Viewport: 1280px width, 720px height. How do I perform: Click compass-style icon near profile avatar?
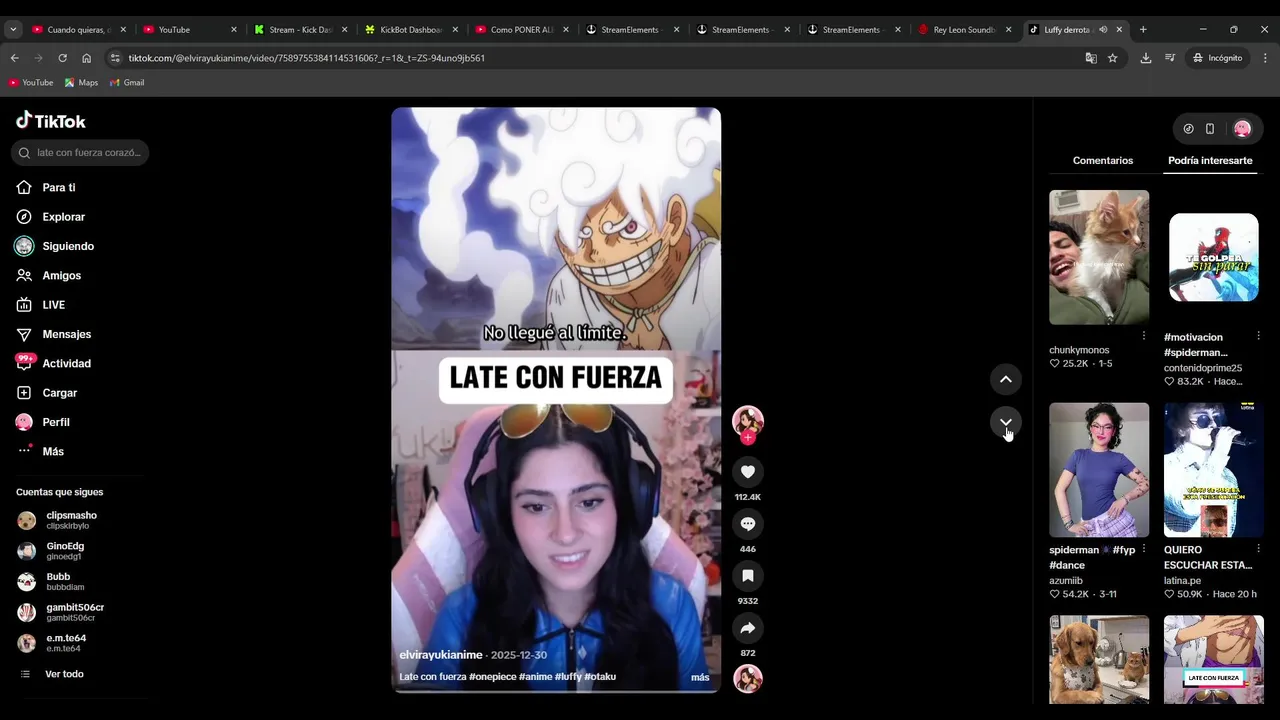pyautogui.click(x=1188, y=129)
